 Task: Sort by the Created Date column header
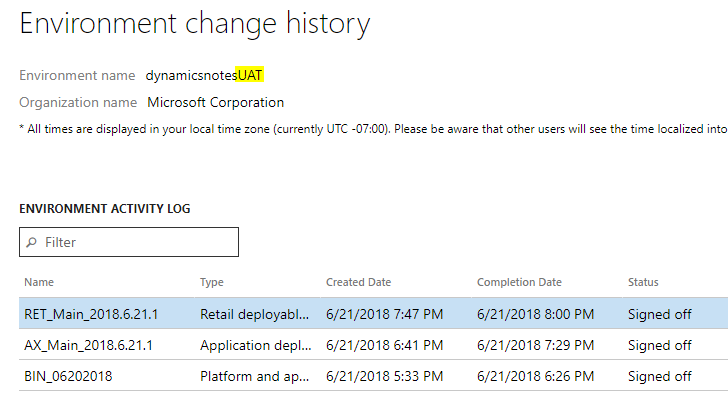pos(358,282)
